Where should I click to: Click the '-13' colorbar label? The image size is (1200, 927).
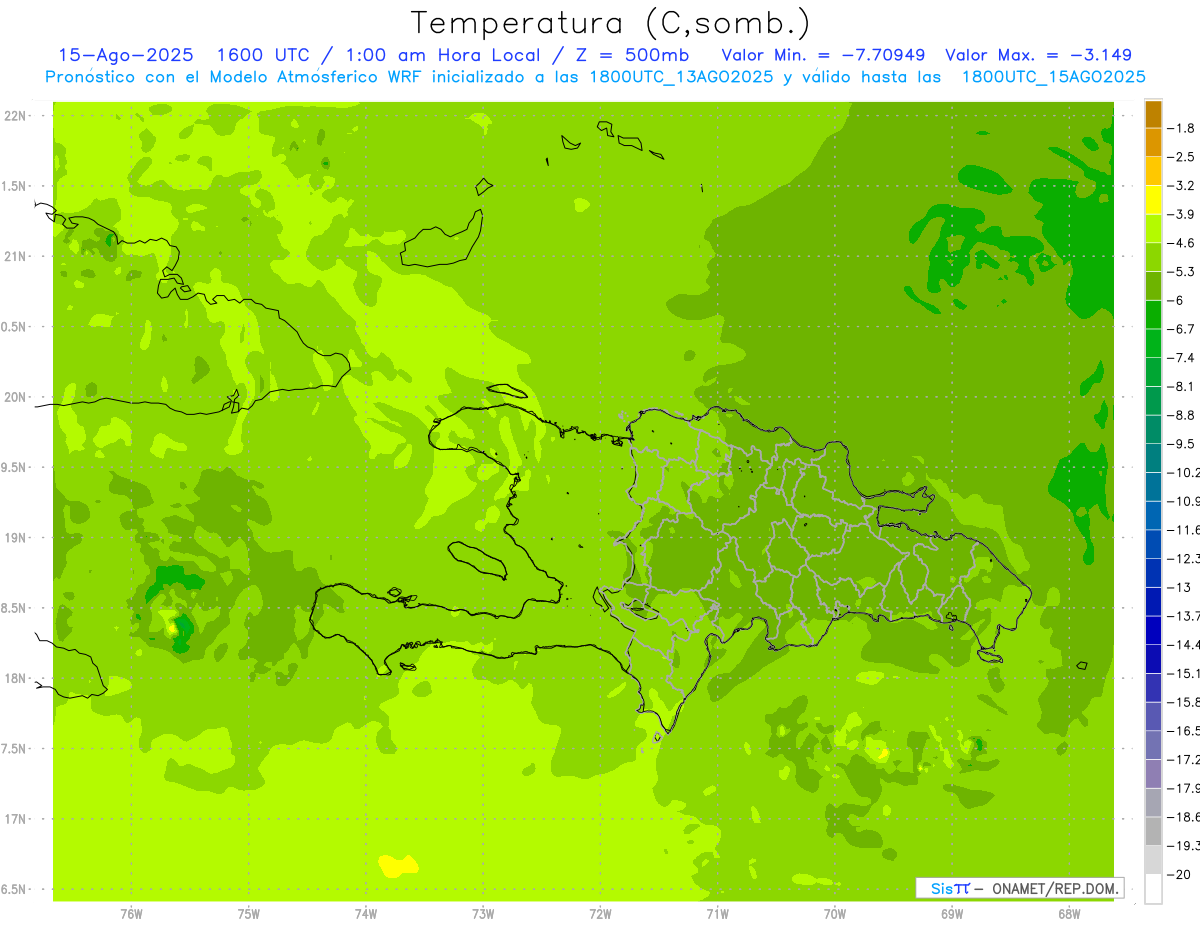(1181, 587)
